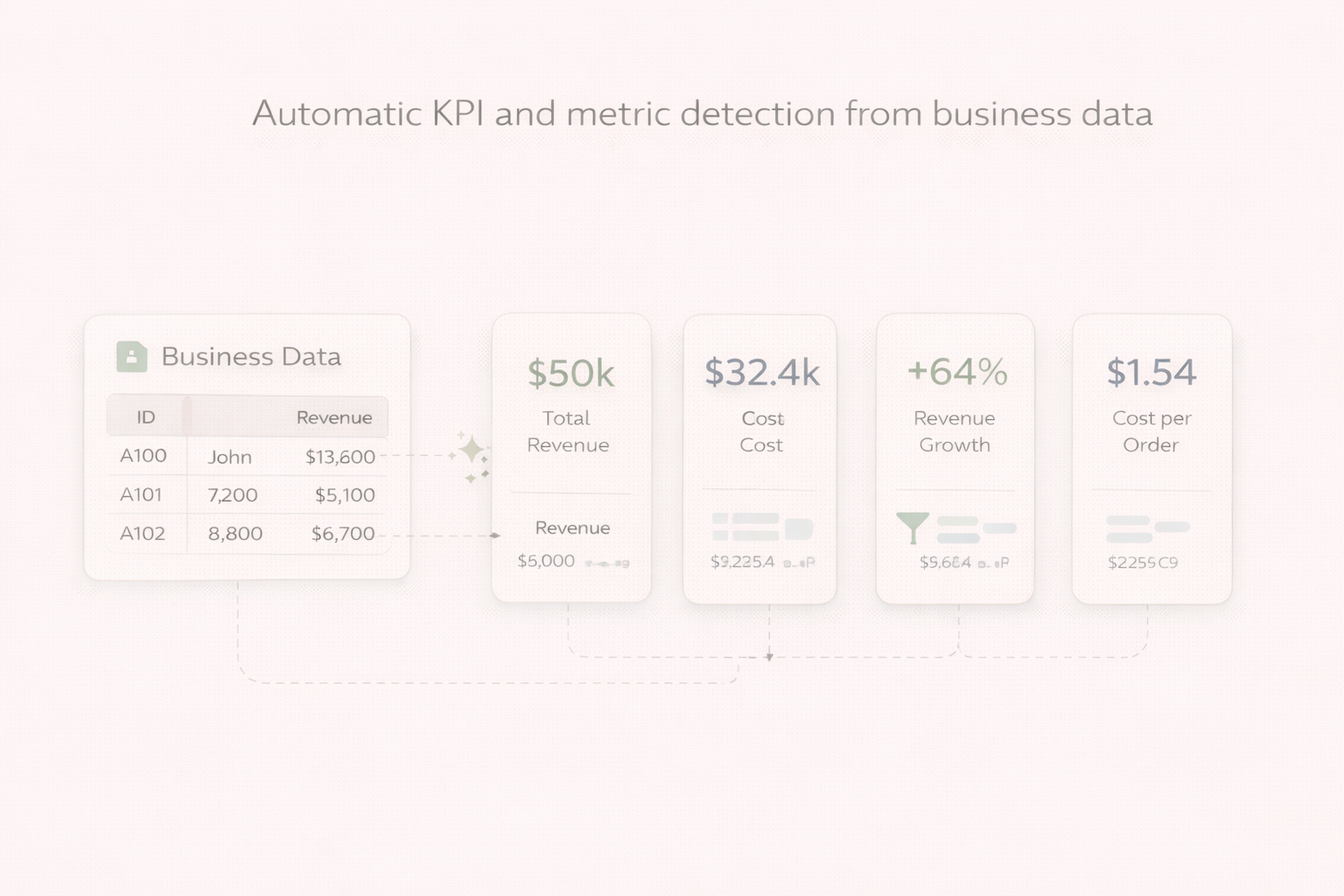Viewport: 1344px width, 896px height.
Task: Click the ID column header
Action: tap(146, 417)
